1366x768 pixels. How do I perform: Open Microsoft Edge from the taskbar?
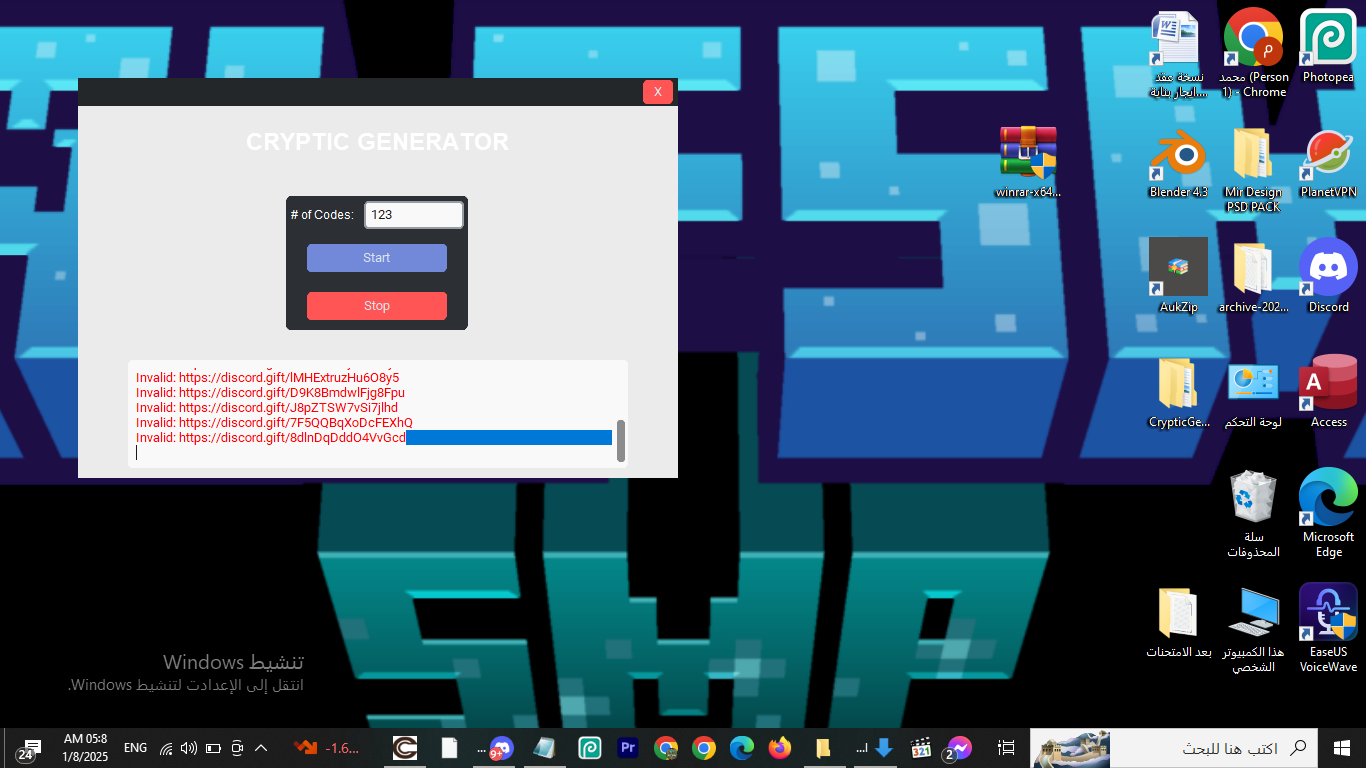[x=742, y=748]
